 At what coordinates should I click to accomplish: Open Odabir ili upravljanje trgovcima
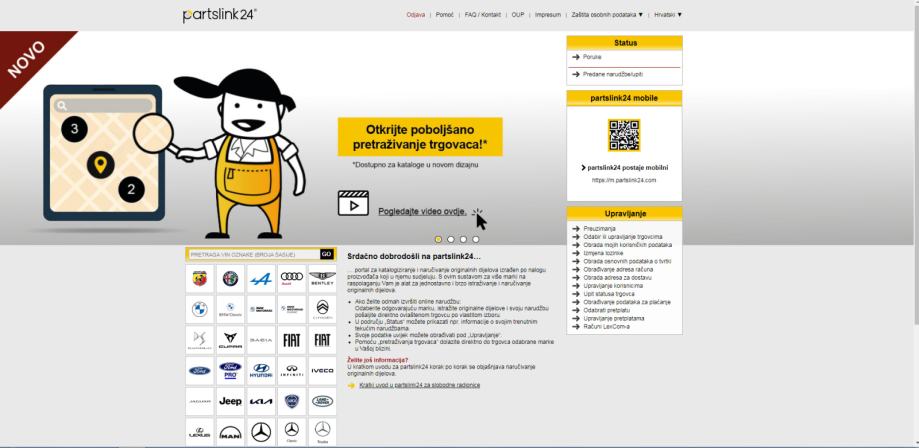pyautogui.click(x=623, y=236)
